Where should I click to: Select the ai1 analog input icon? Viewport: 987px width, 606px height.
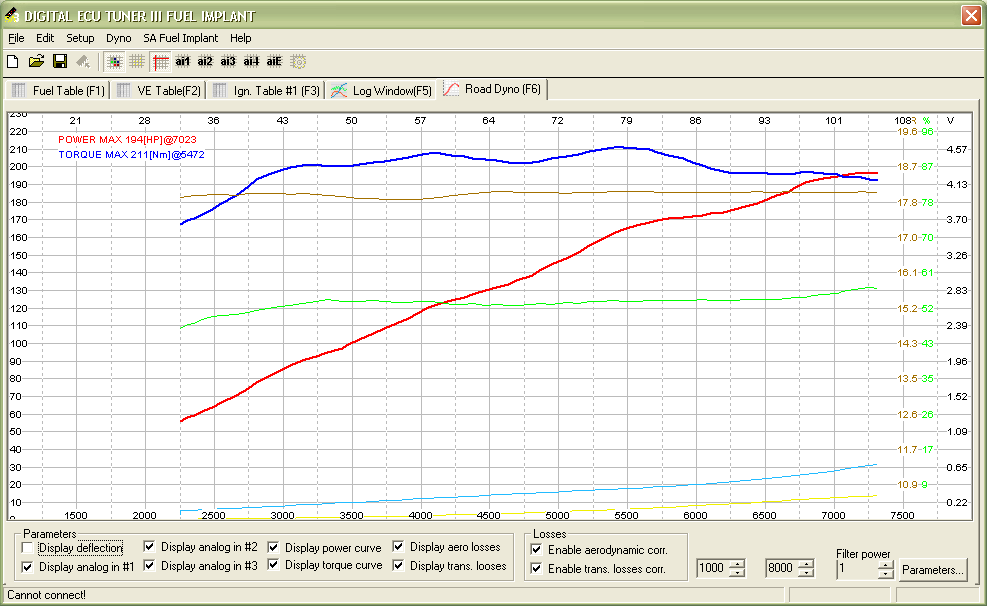183,61
